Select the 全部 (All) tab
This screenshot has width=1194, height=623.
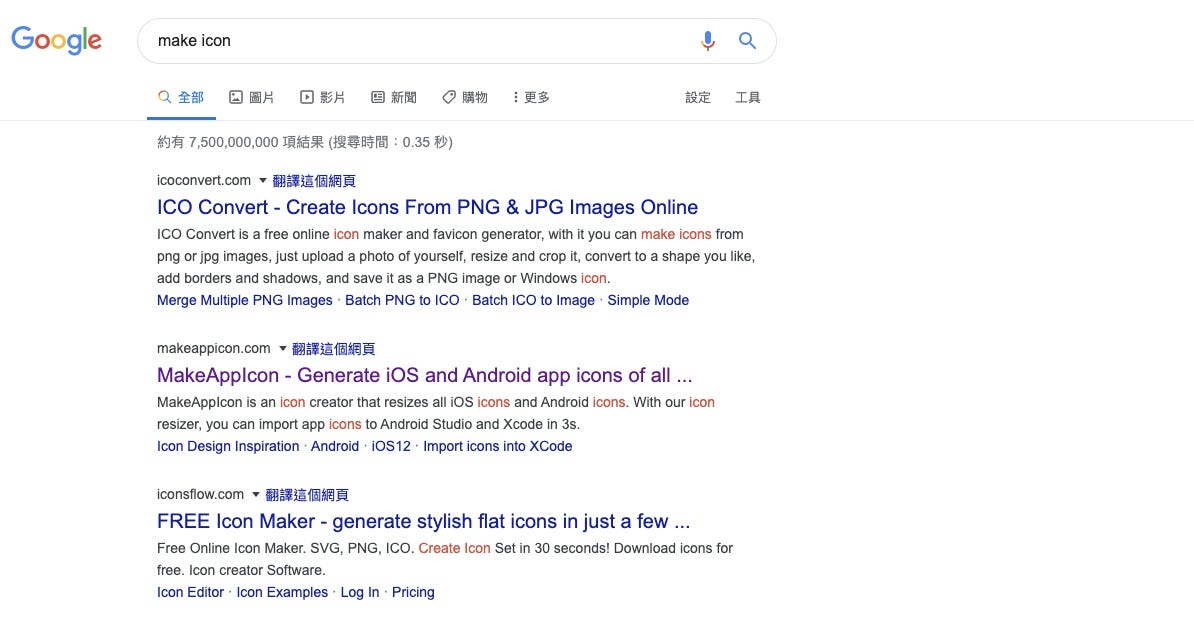181,97
